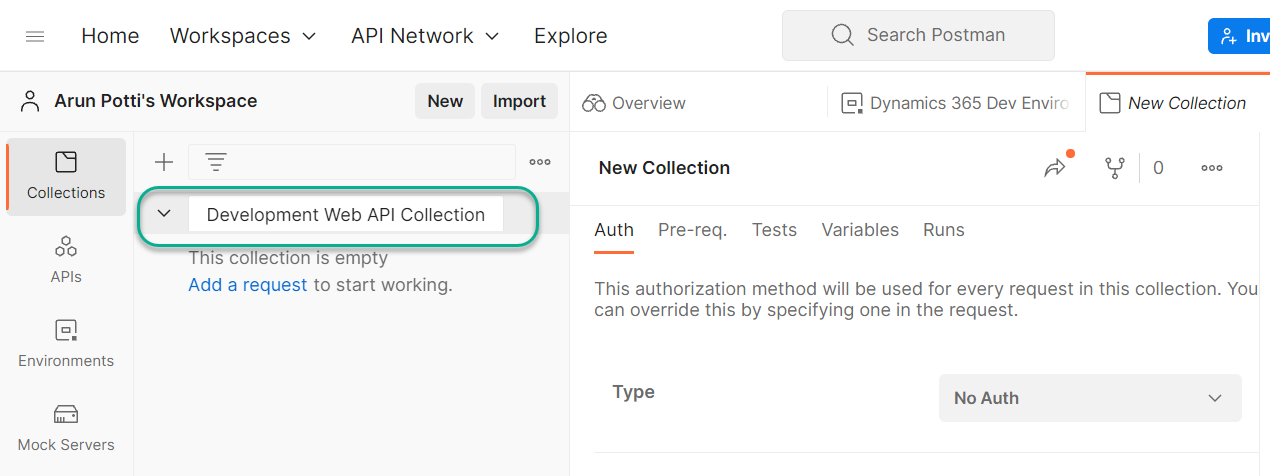This screenshot has height=476, width=1270.
Task: Click the collections filter text field
Action: [352, 161]
